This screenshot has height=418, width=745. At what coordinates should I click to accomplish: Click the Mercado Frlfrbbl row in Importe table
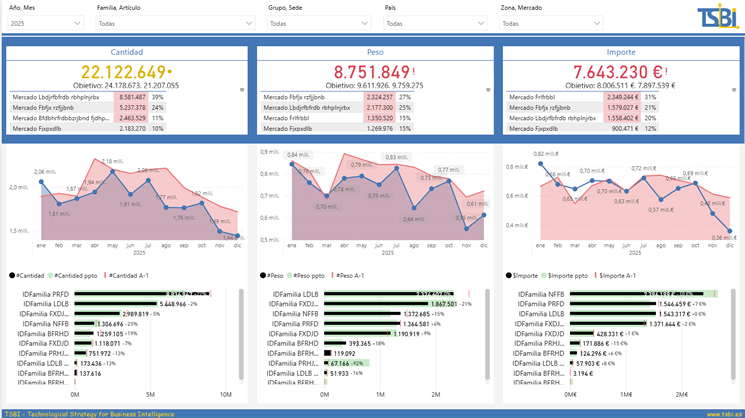[x=582, y=97]
